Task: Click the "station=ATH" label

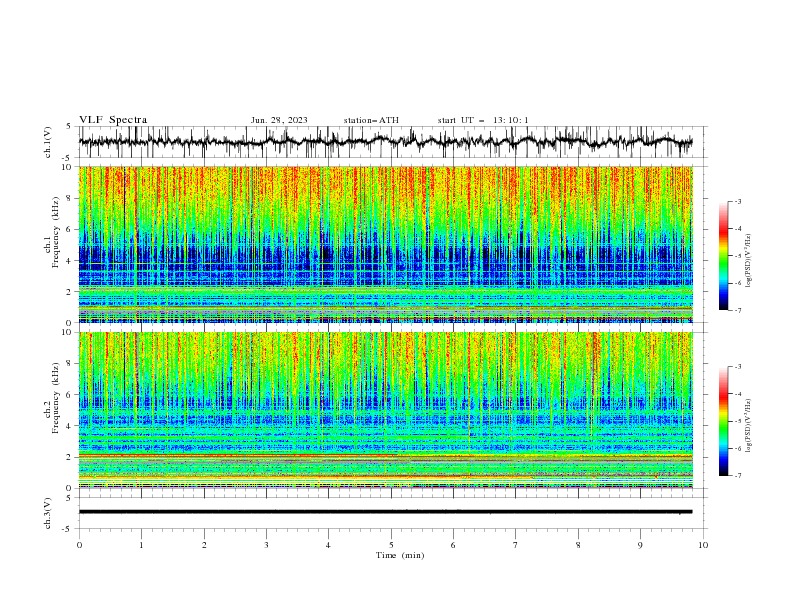Action: click(371, 120)
